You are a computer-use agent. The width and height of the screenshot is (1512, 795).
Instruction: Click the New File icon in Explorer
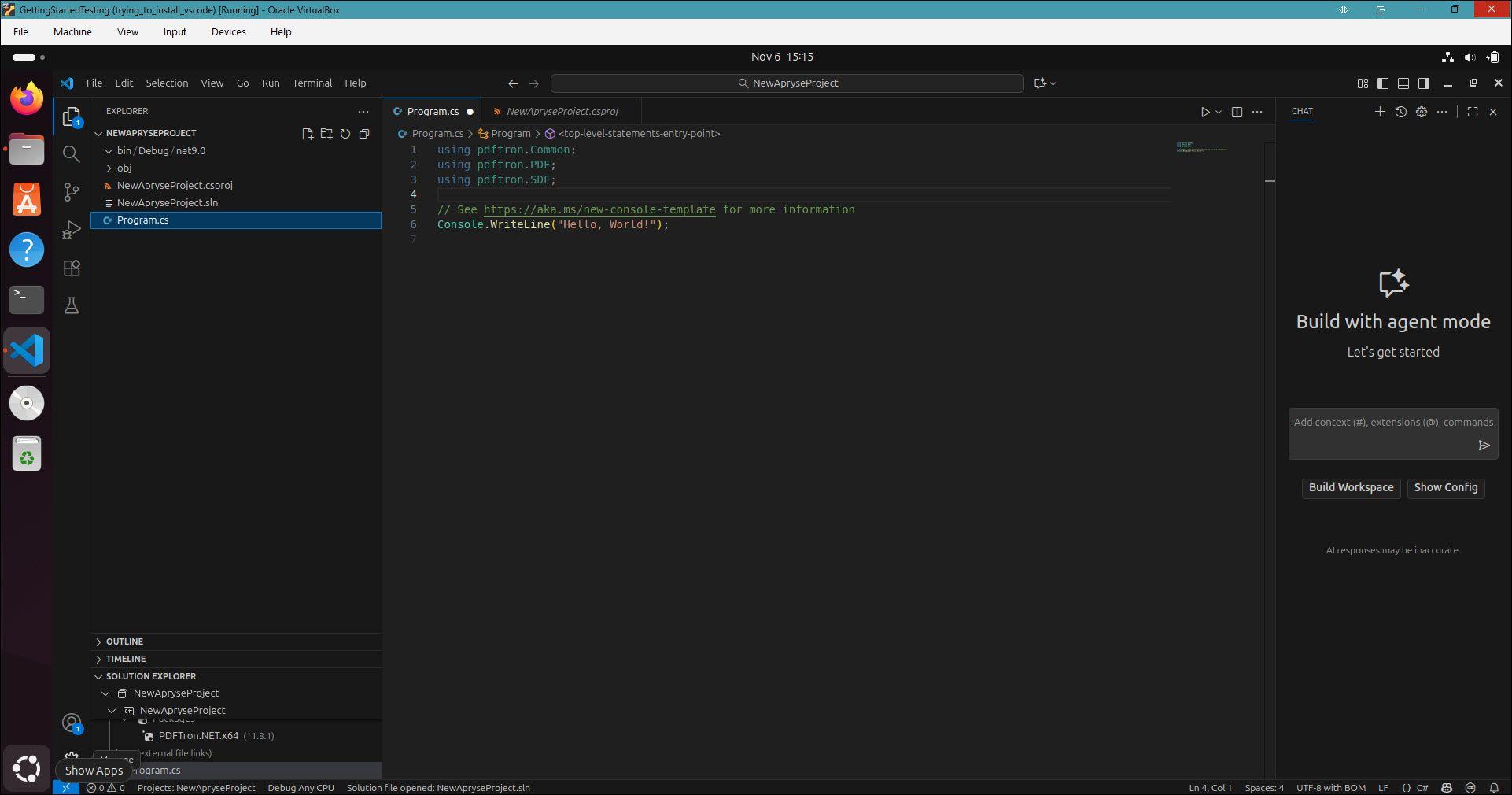[308, 134]
